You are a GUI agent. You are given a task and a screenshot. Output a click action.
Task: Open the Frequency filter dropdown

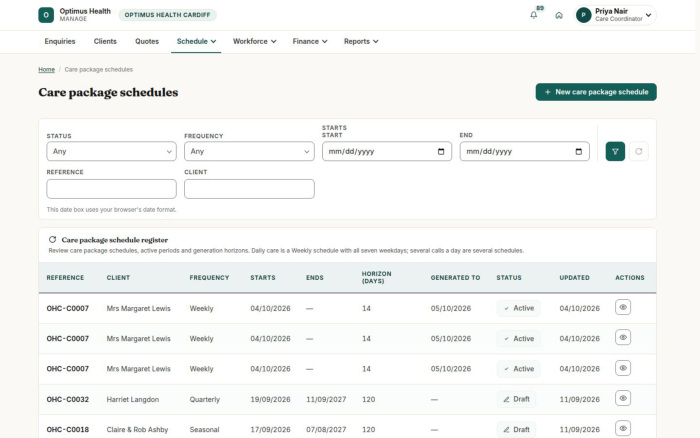pos(249,151)
